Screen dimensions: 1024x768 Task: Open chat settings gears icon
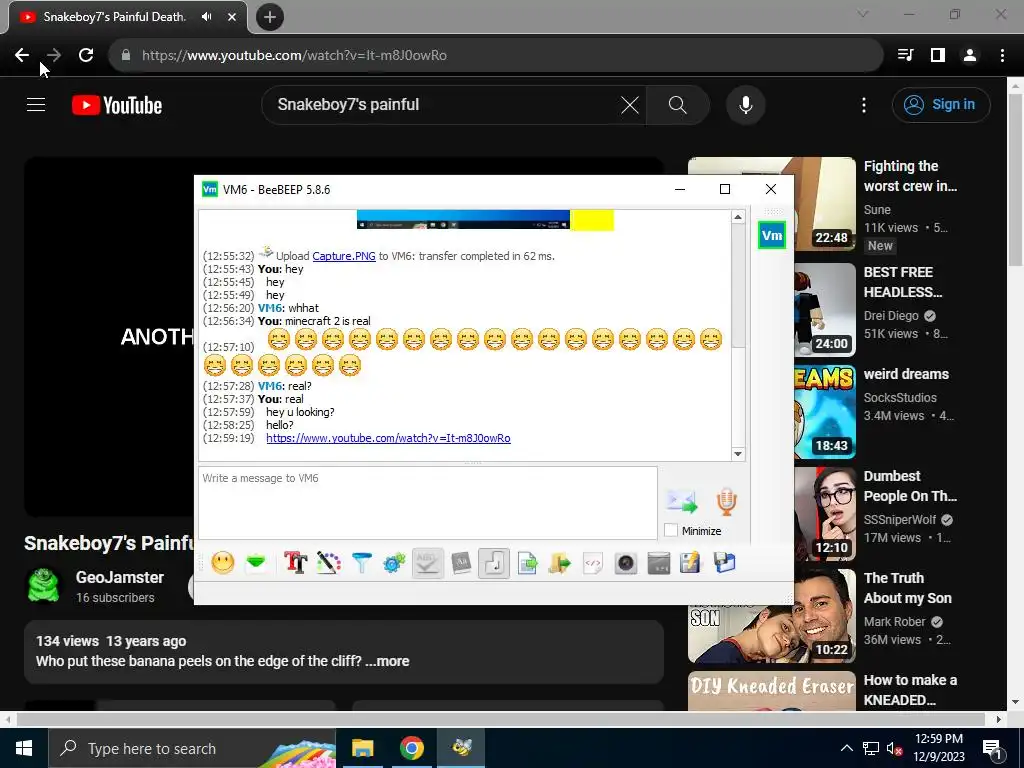pyautogui.click(x=394, y=563)
